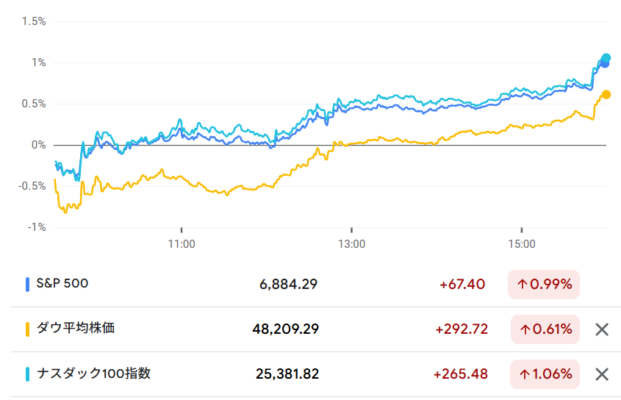Viewport: 621px width, 400px height.
Task: Remove ダウ平均株価 from the comparison
Action: pos(601,329)
